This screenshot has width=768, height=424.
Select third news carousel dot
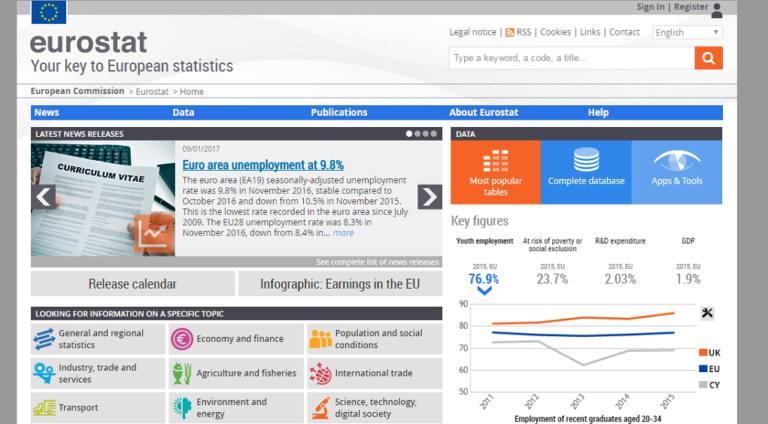(x=426, y=134)
